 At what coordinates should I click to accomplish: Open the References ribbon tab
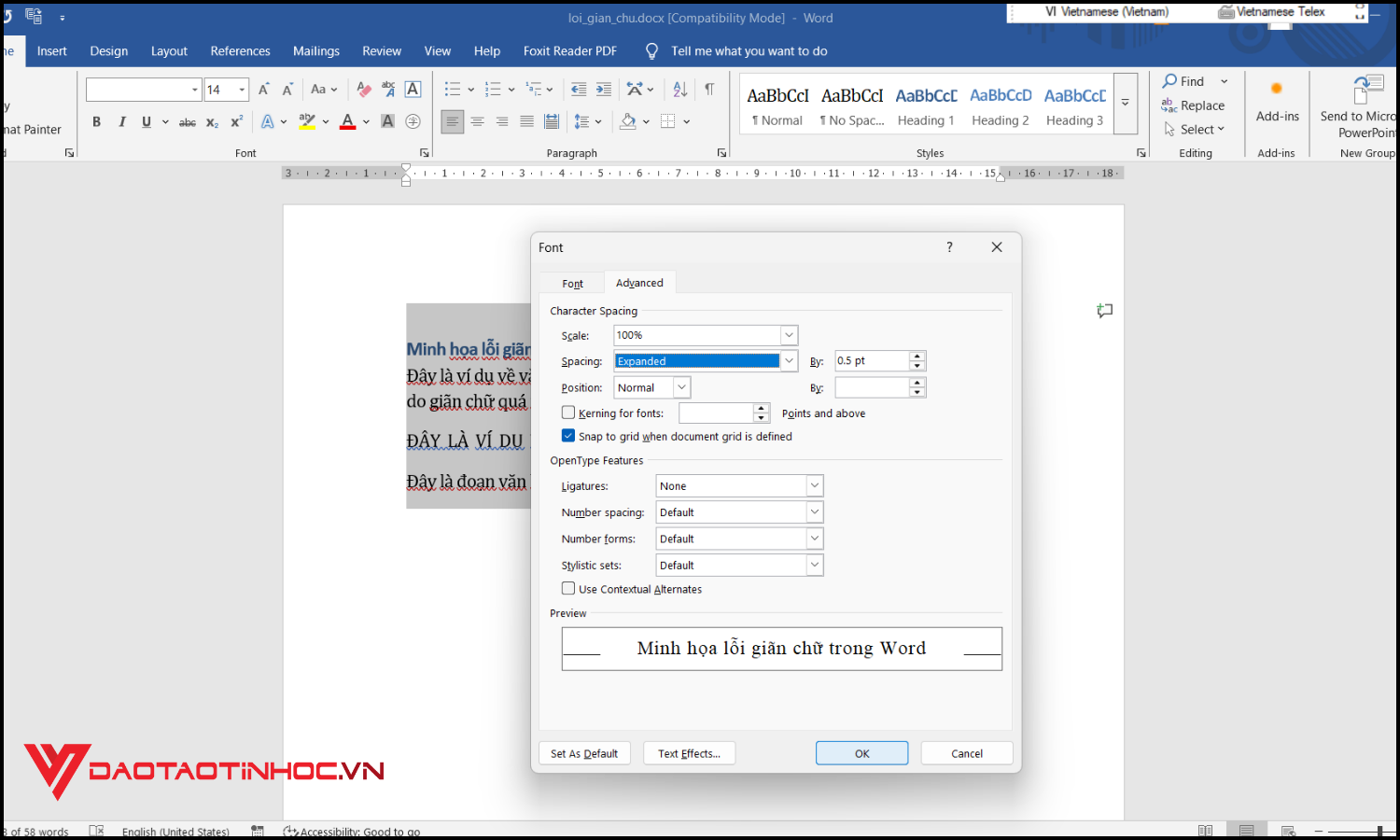tap(240, 50)
